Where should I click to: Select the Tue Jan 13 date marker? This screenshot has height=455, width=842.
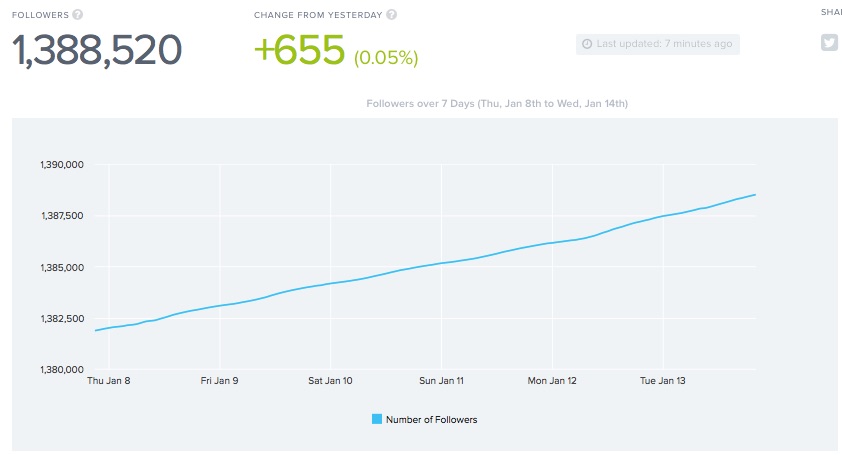[x=663, y=381]
